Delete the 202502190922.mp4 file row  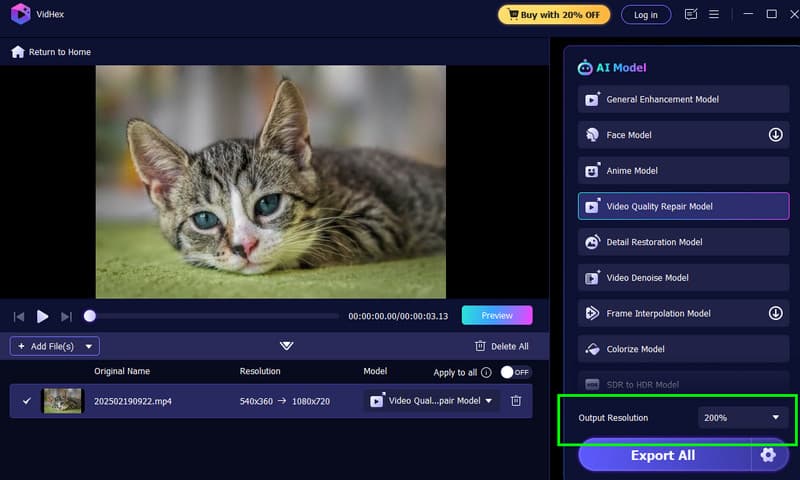516,401
